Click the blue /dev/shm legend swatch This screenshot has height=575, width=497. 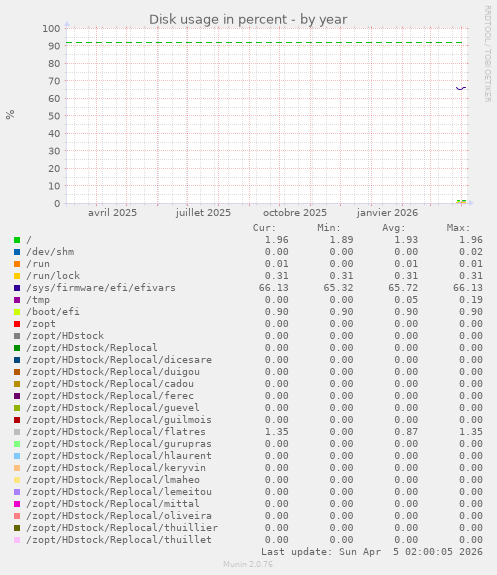17,252
